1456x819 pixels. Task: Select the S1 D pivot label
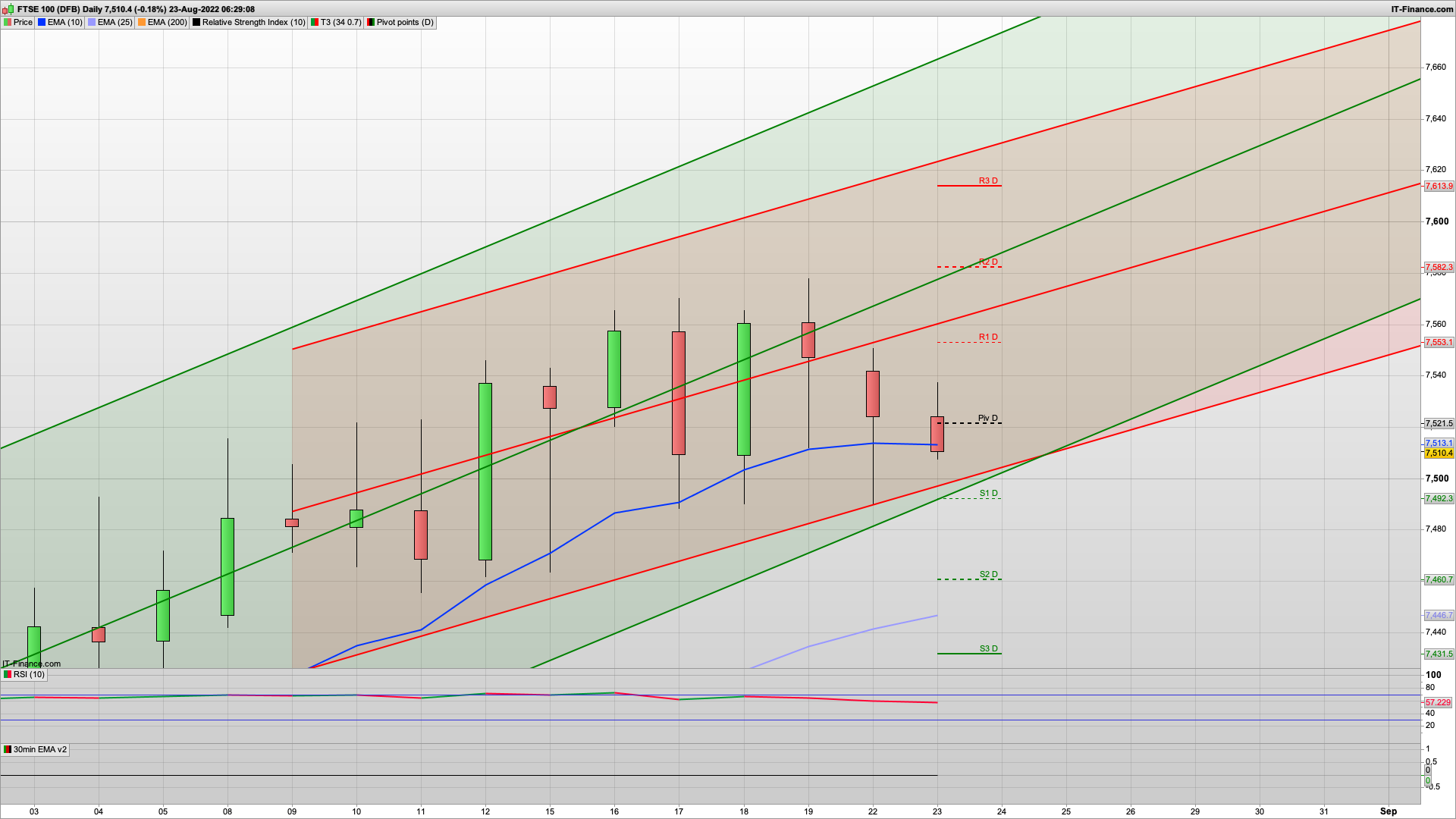(988, 493)
